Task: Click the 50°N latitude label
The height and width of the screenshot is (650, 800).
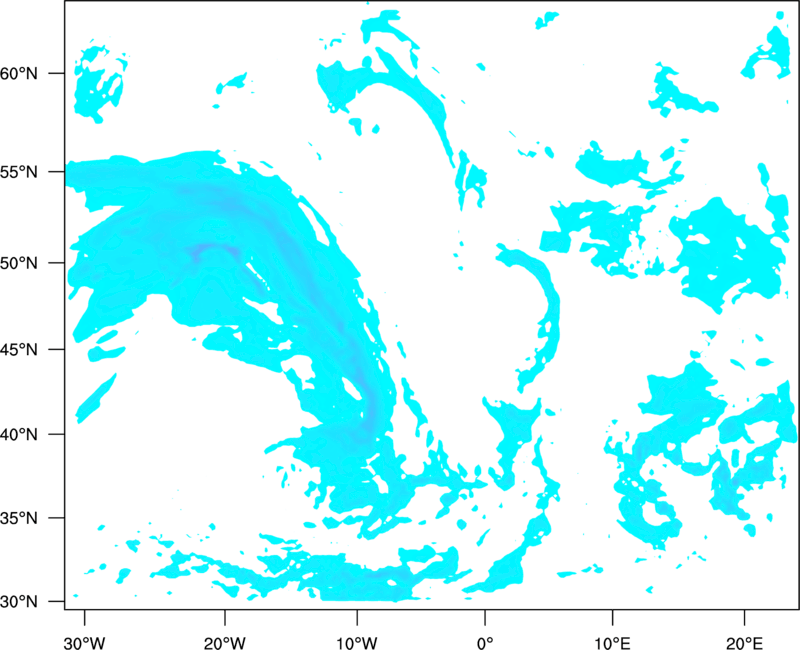Action: click(x=19, y=263)
